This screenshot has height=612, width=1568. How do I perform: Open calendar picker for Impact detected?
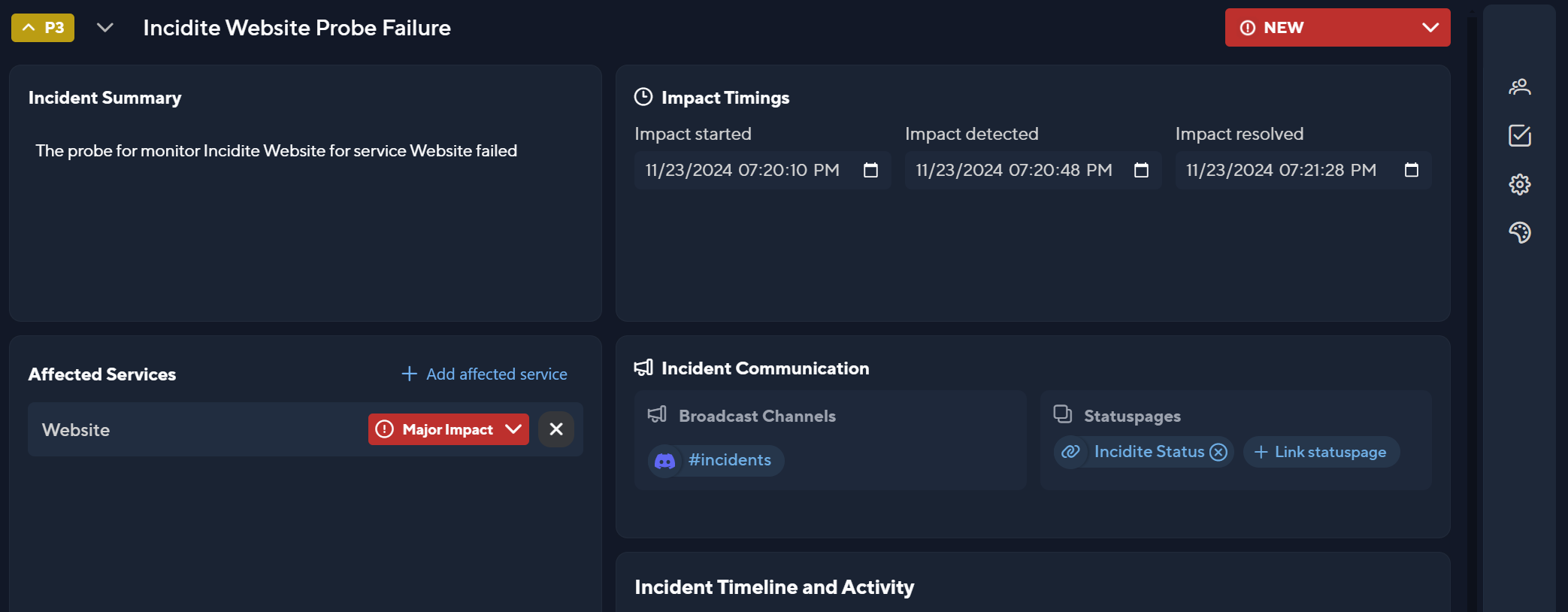coord(1141,170)
